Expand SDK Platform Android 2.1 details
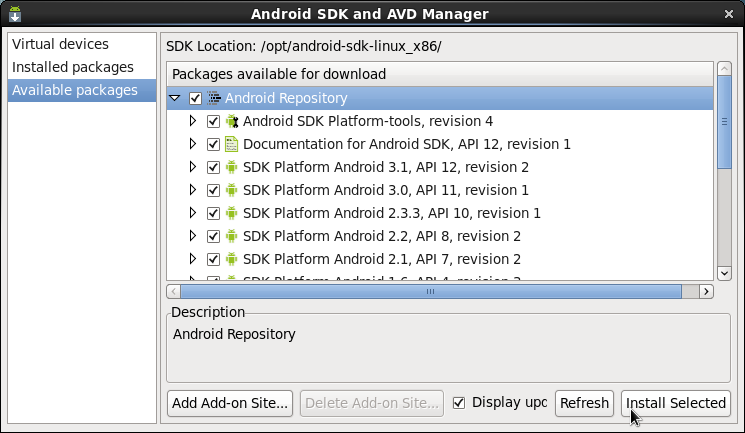The height and width of the screenshot is (433, 745). click(192, 259)
